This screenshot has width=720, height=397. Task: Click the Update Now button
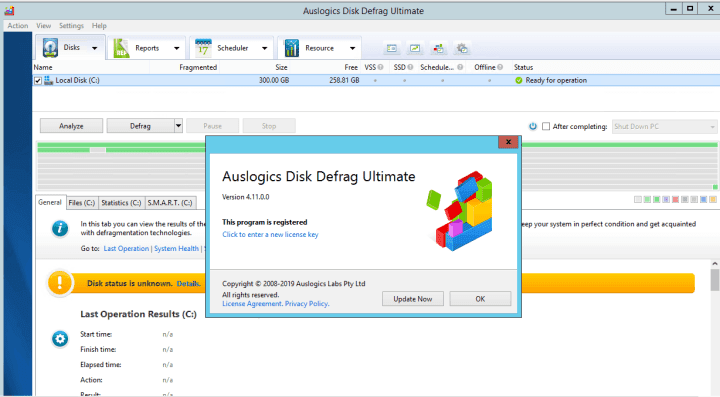pos(413,299)
